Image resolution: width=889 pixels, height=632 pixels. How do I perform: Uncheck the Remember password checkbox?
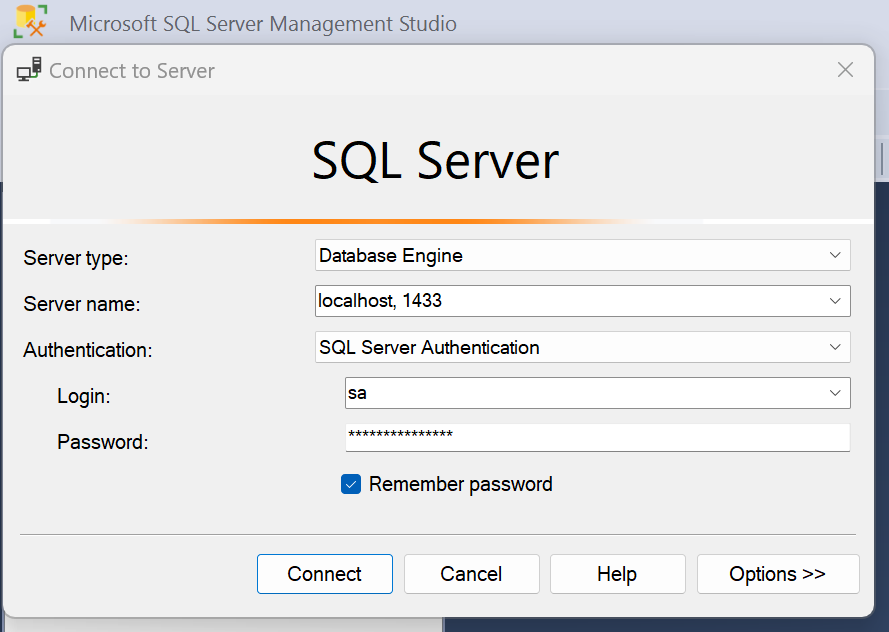(x=351, y=484)
